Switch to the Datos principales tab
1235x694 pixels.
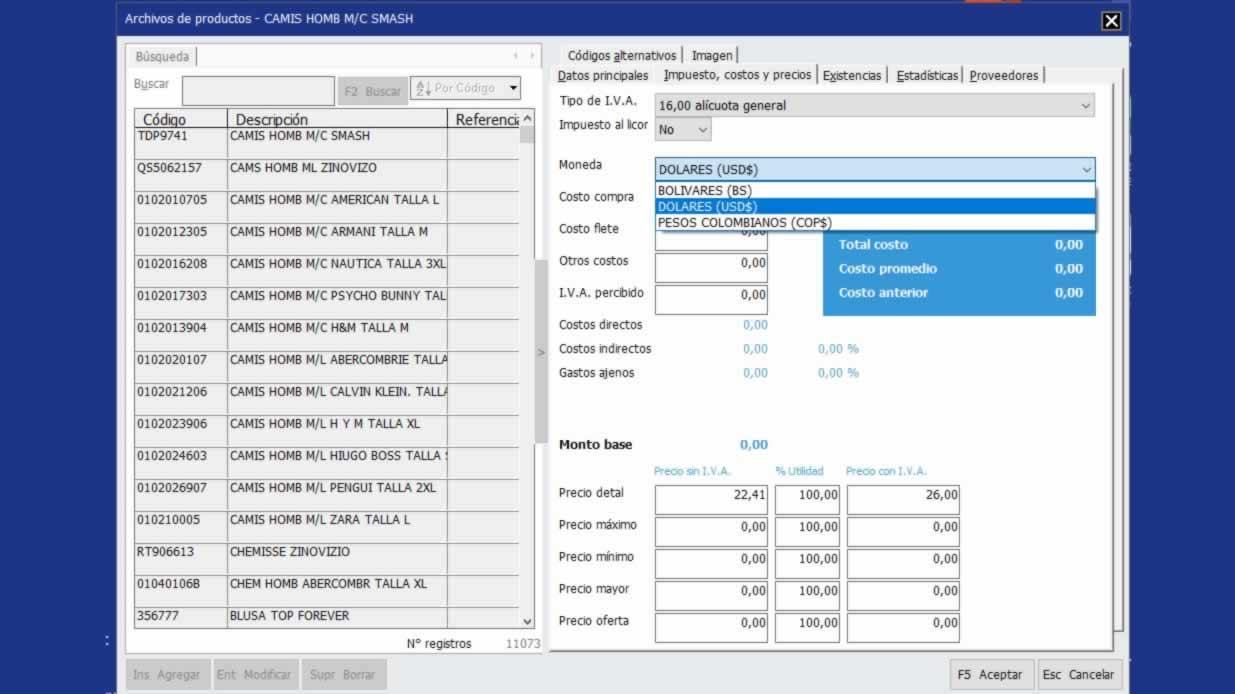pyautogui.click(x=603, y=76)
